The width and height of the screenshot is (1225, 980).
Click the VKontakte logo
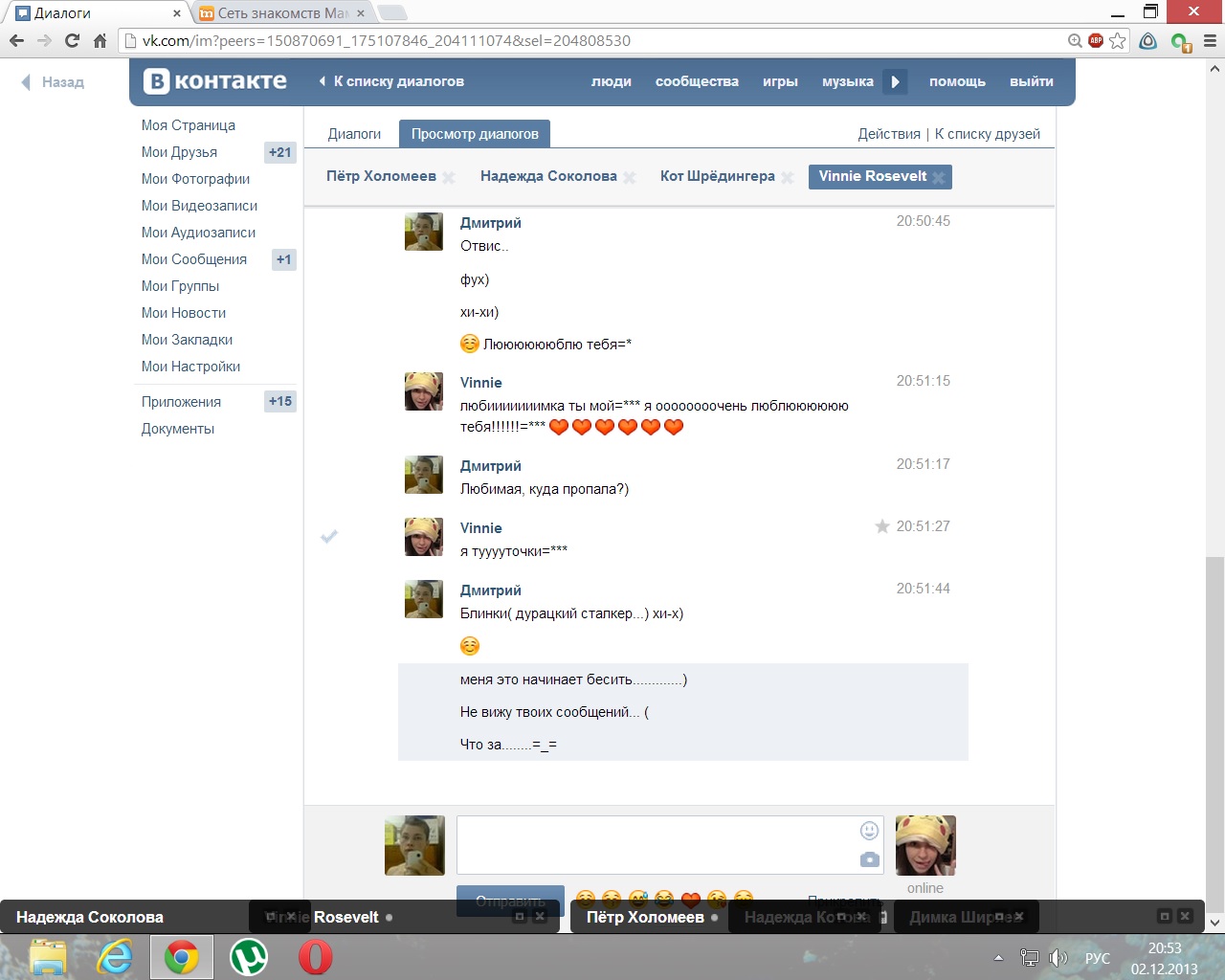[215, 81]
